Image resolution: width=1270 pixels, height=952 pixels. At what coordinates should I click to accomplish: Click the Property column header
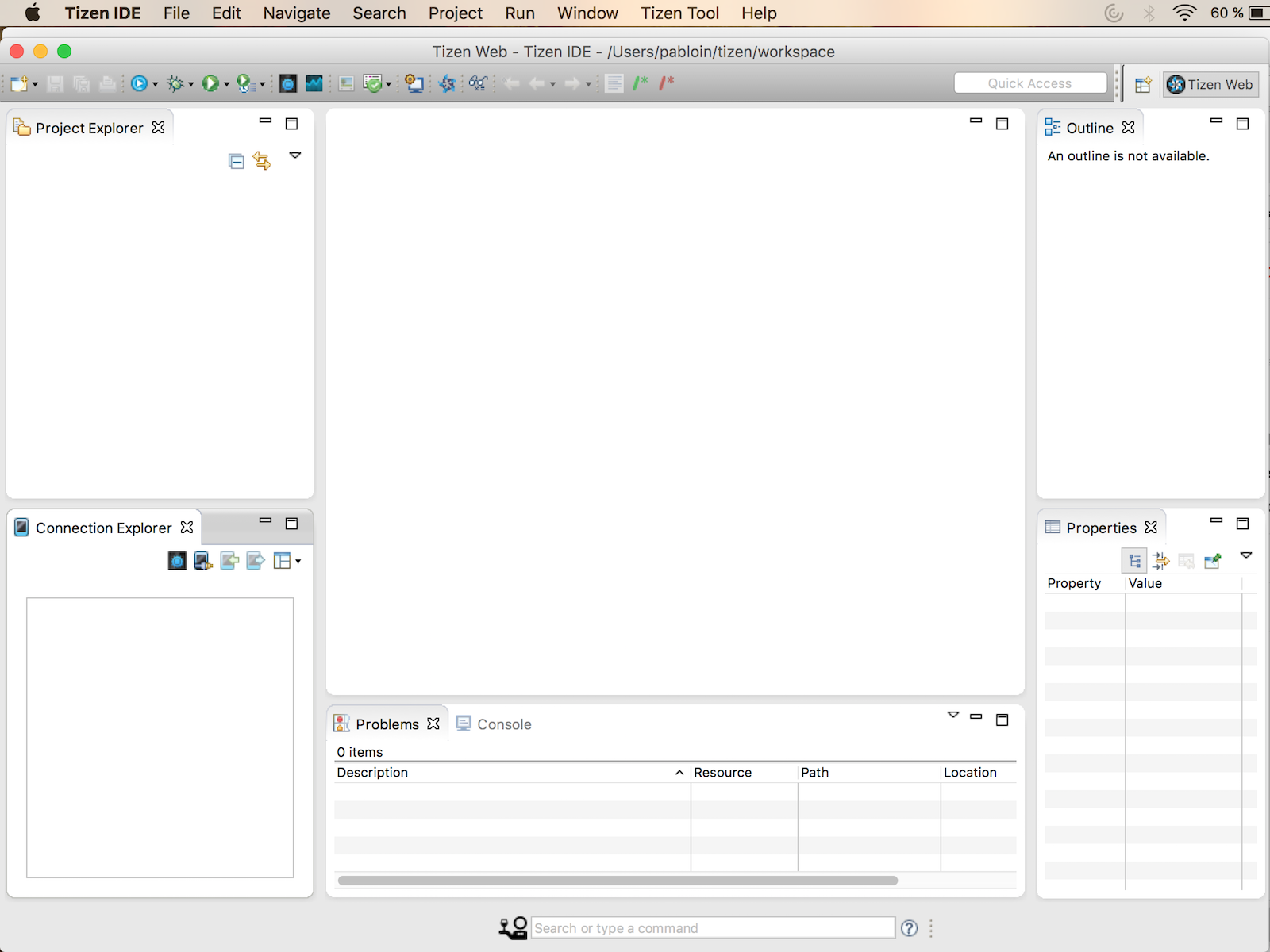tap(1084, 584)
